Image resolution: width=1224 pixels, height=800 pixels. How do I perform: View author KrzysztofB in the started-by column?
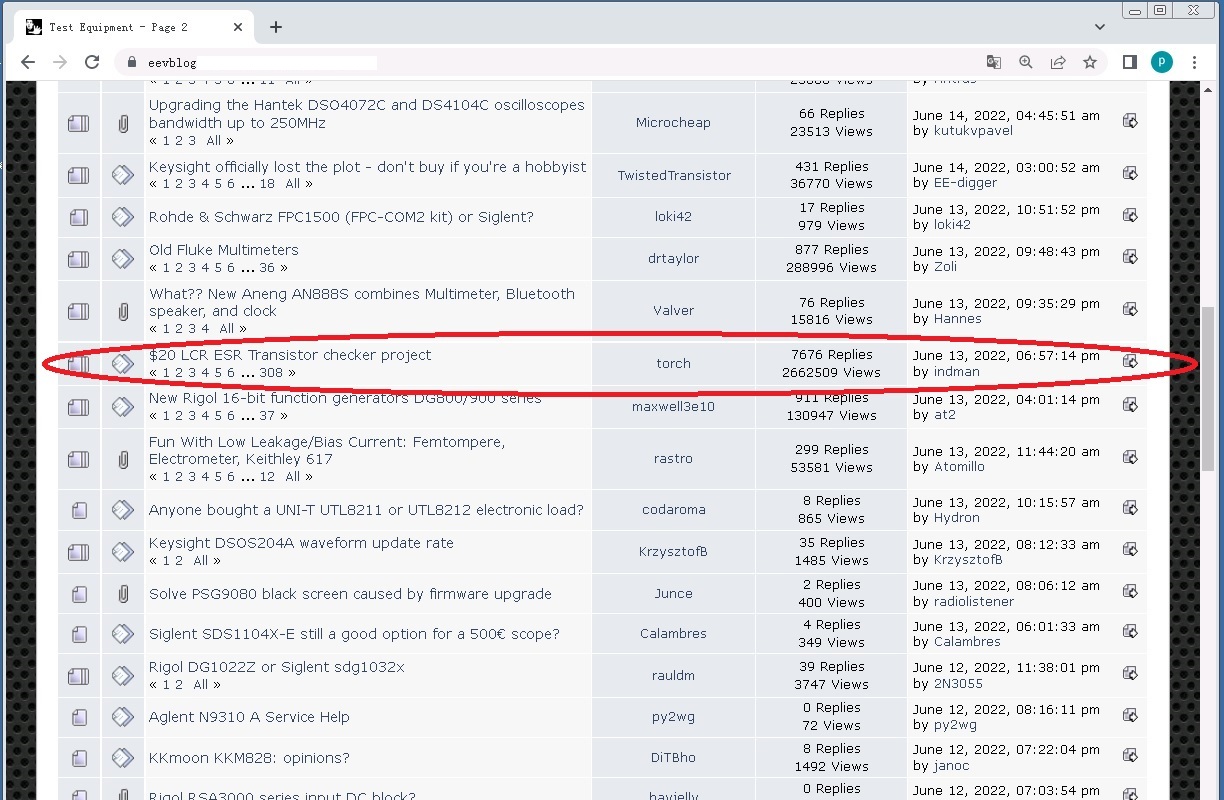(673, 552)
